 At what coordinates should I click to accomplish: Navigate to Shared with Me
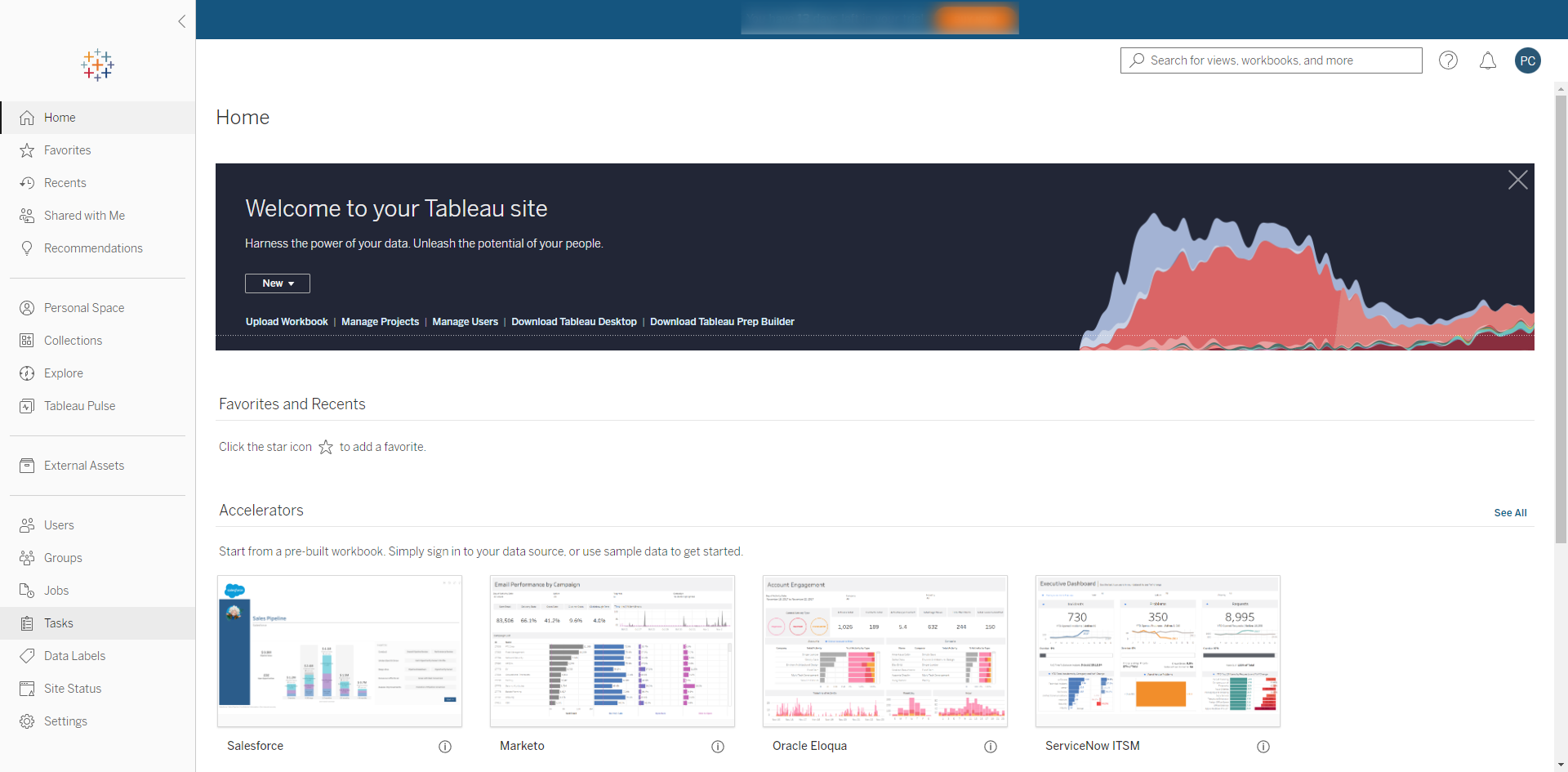coord(98,216)
